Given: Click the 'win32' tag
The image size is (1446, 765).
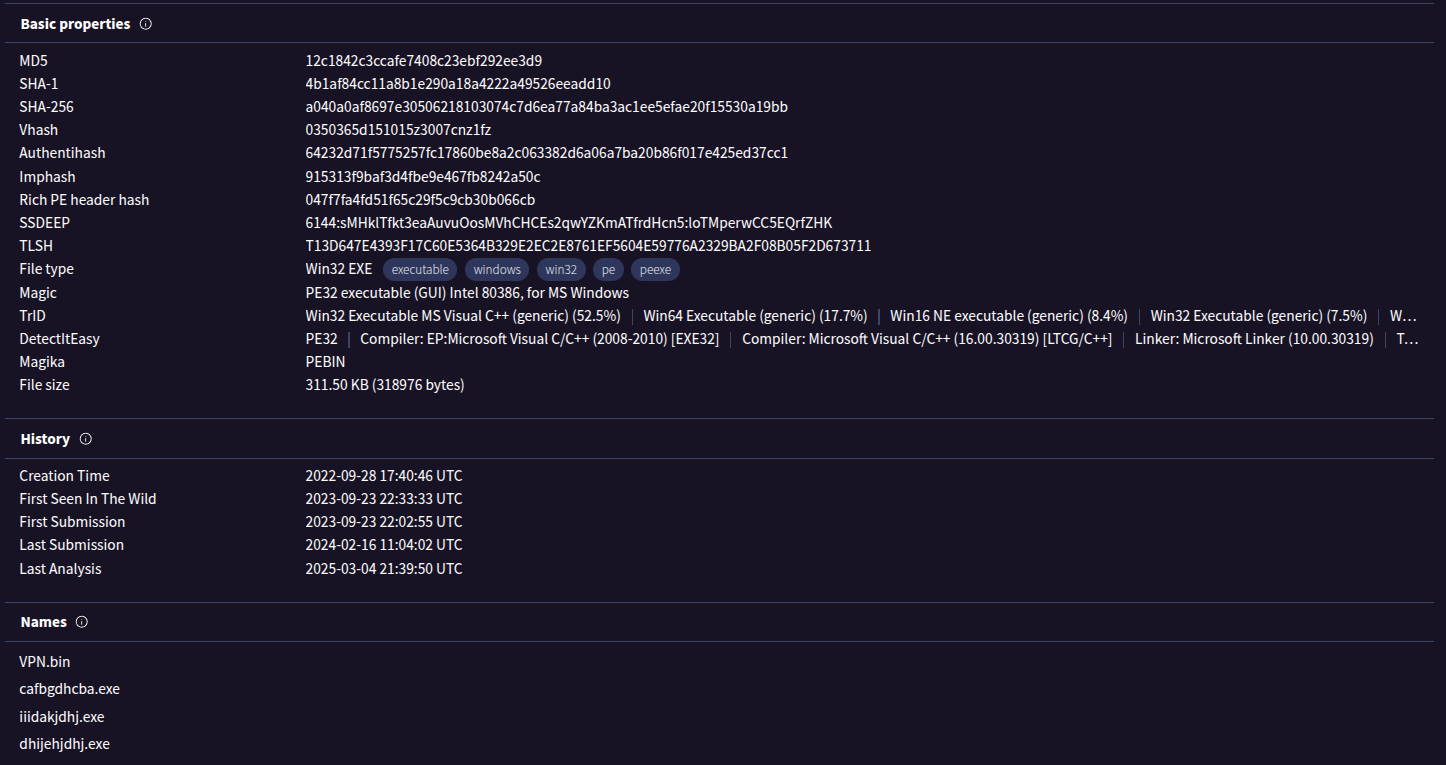Looking at the screenshot, I should click(561, 270).
